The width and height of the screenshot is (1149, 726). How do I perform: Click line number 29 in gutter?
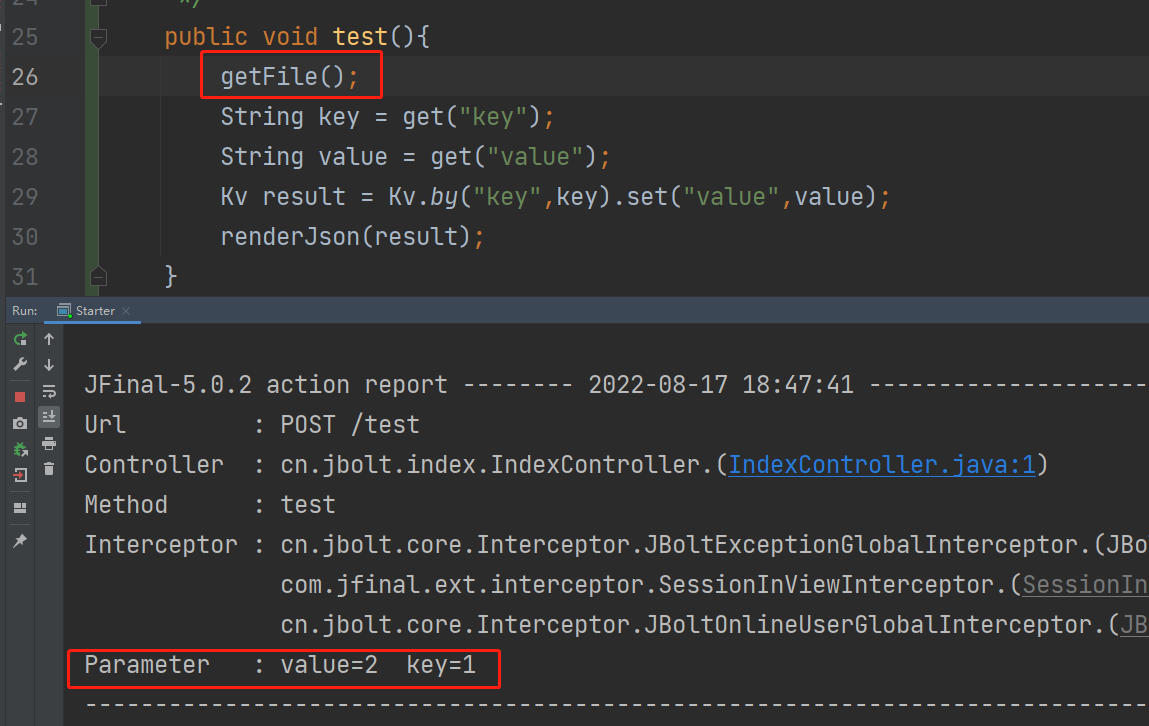[26, 197]
